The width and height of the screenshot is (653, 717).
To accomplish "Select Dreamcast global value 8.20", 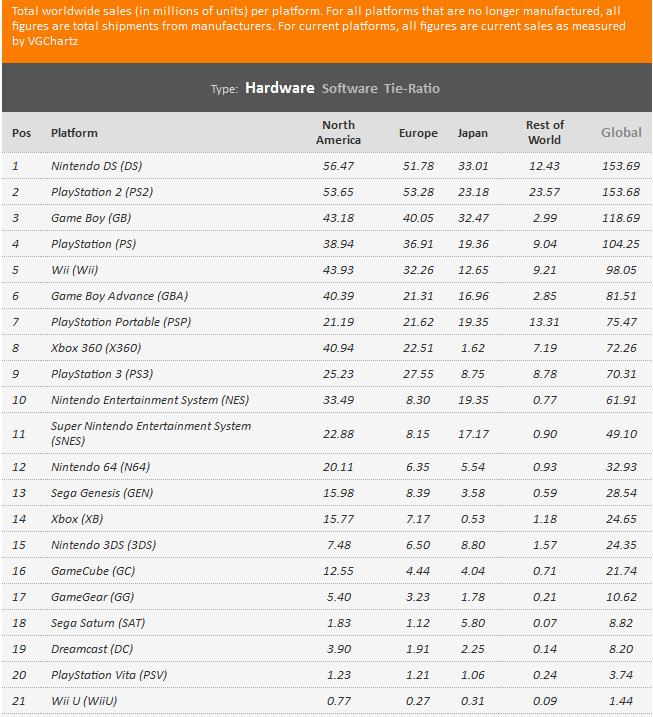I will [x=621, y=650].
